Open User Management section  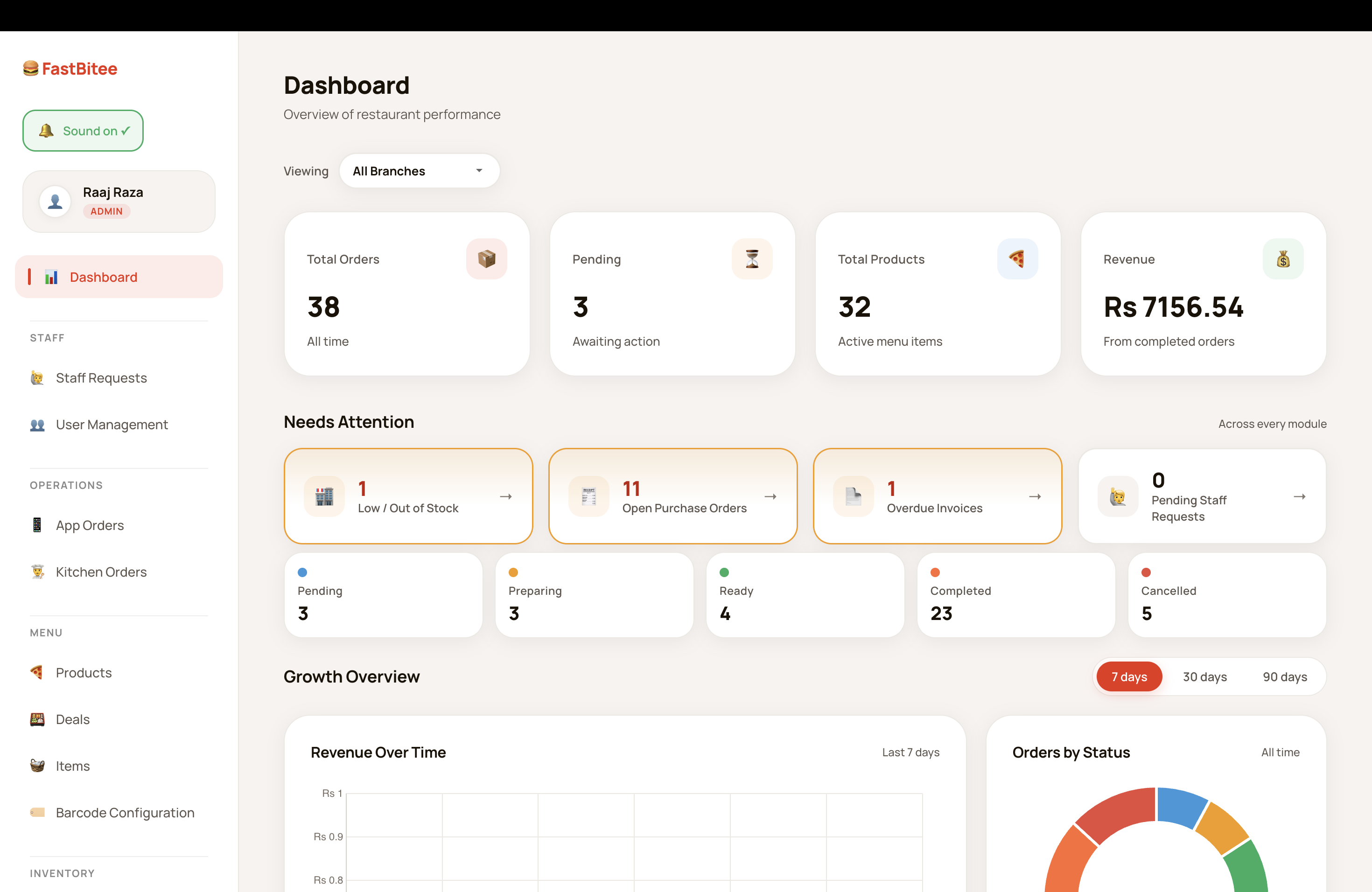119,425
